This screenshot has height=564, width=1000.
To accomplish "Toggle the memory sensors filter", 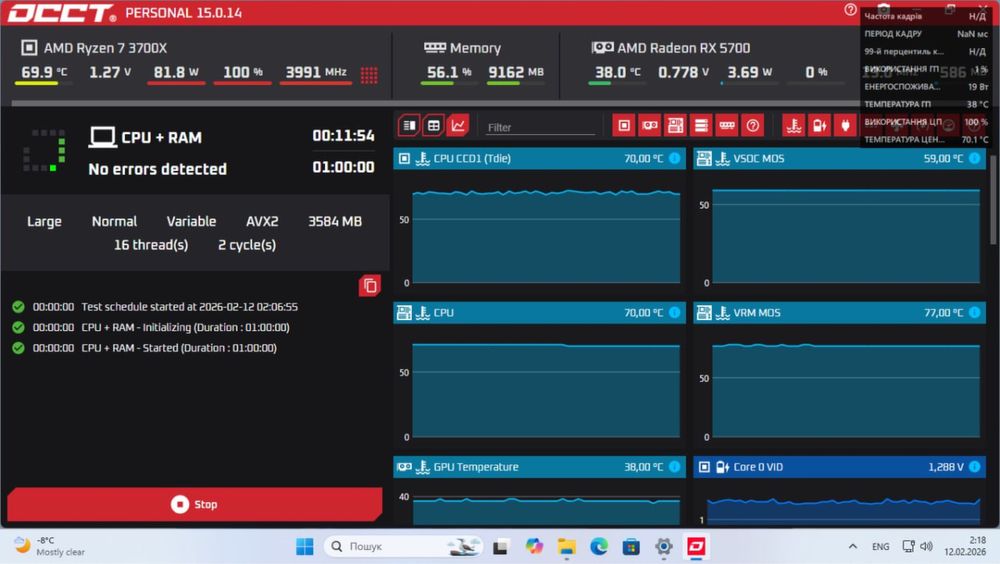I will click(x=726, y=126).
